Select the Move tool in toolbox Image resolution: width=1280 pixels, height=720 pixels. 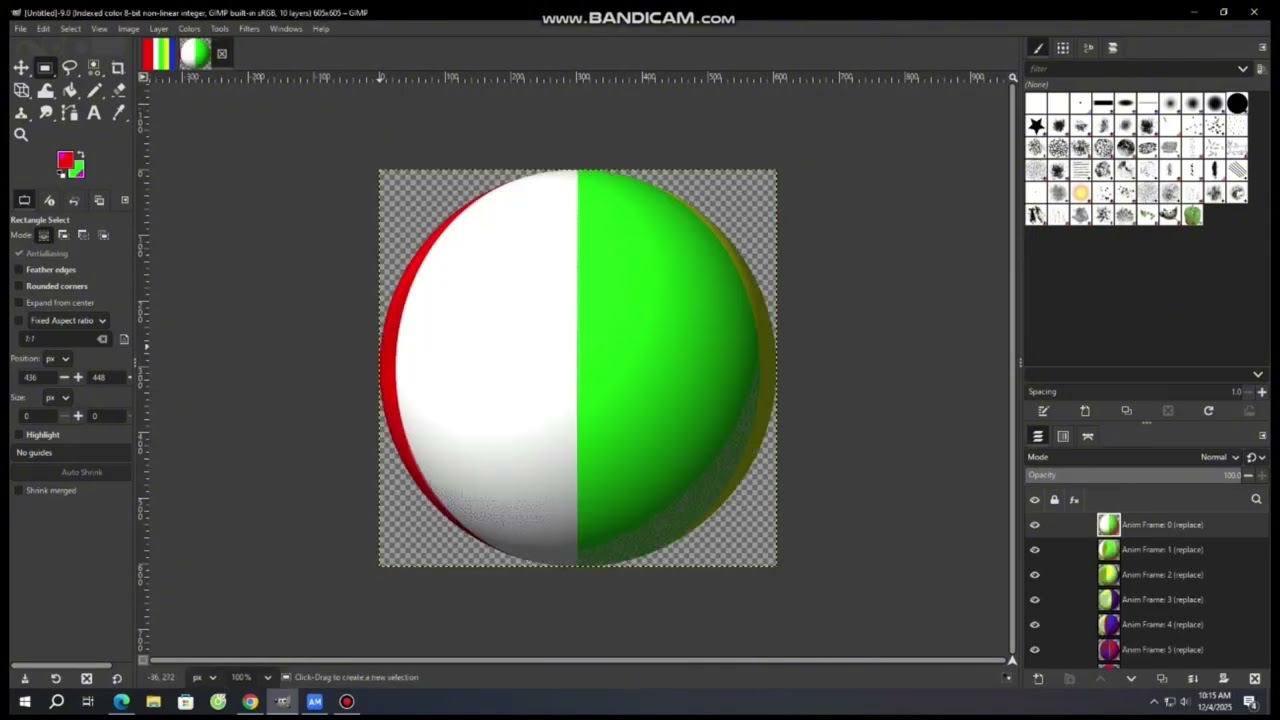tap(21, 68)
